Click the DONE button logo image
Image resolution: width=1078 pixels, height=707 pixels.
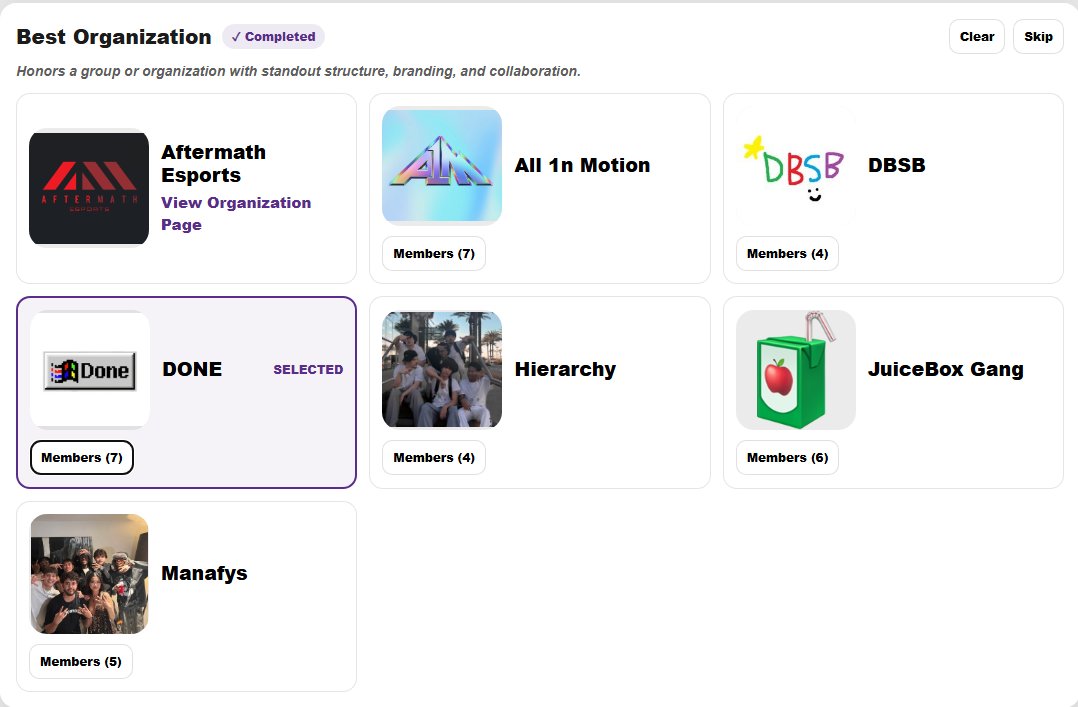coord(90,370)
